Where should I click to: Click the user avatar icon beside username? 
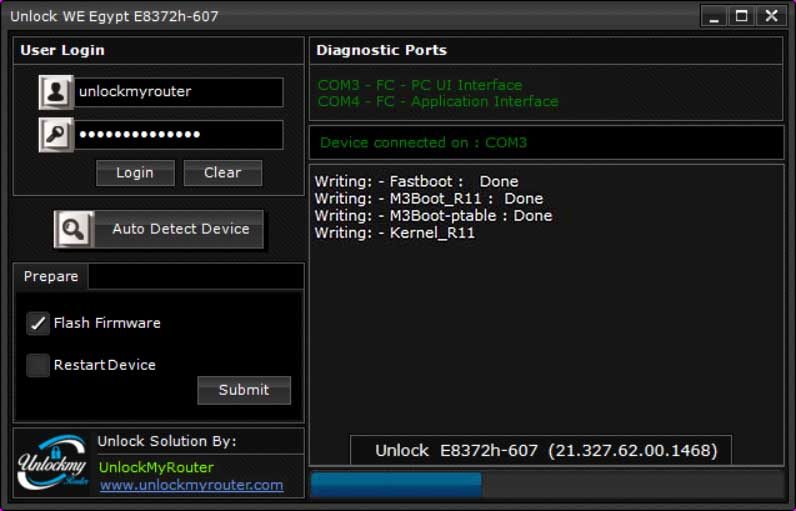(x=56, y=92)
